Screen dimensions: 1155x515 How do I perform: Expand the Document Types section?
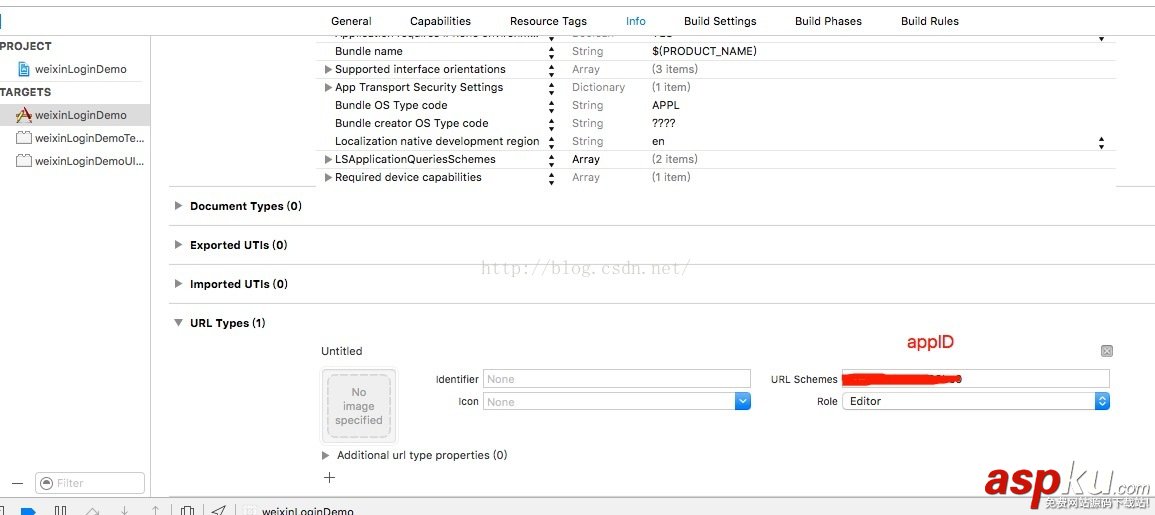pos(178,206)
